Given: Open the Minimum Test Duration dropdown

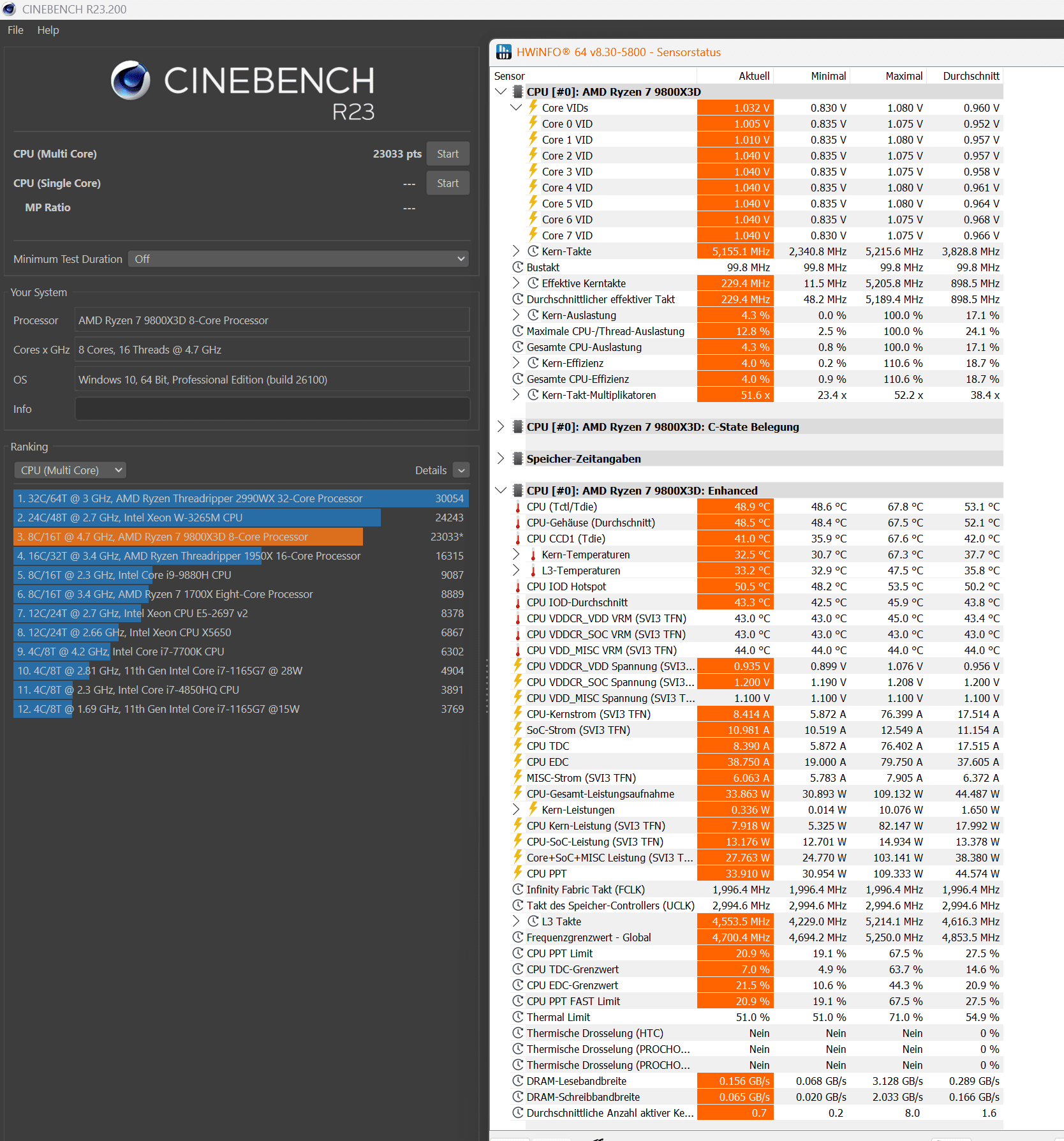Looking at the screenshot, I should [x=298, y=259].
